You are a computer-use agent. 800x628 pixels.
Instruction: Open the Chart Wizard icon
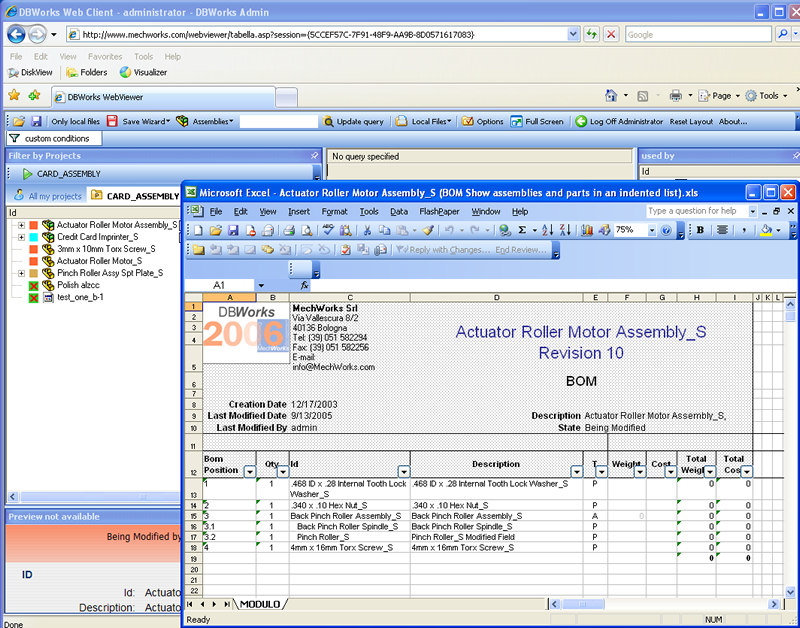[x=587, y=231]
